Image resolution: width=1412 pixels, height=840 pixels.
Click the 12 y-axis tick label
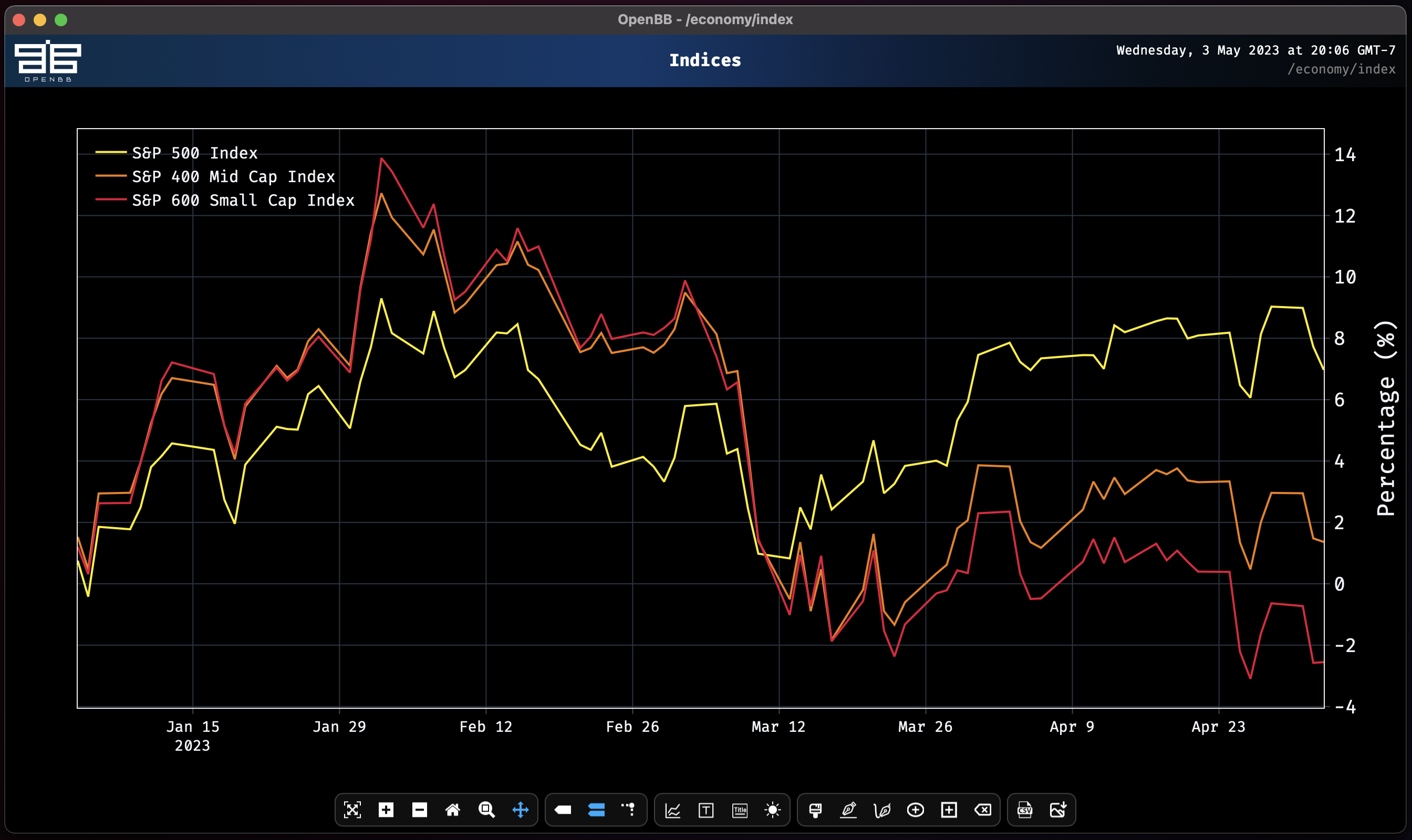(1345, 216)
